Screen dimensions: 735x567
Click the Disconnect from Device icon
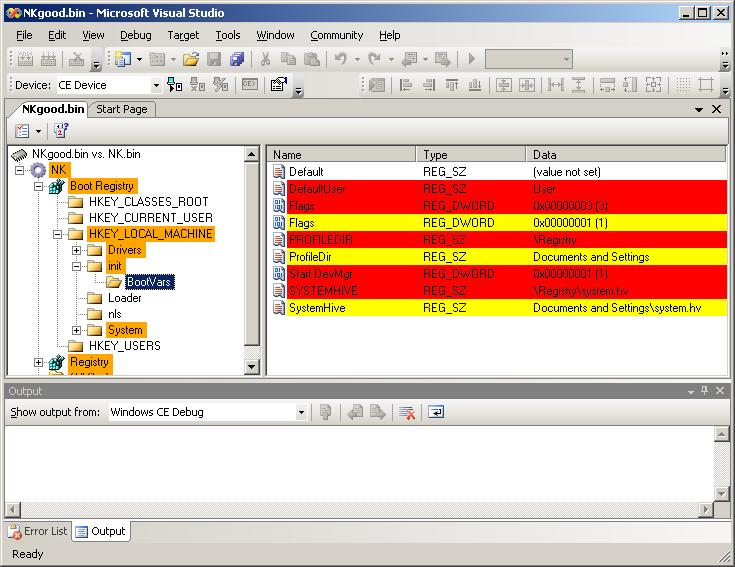click(197, 85)
